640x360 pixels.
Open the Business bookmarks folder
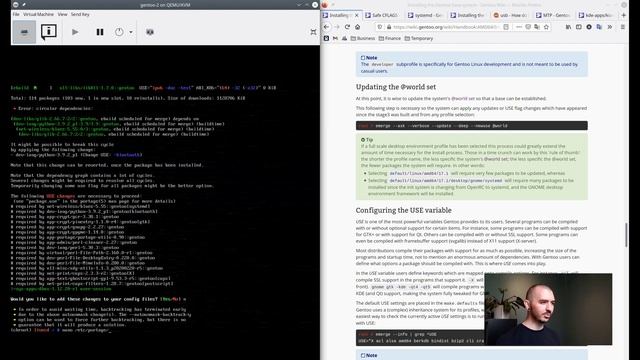(362, 38)
